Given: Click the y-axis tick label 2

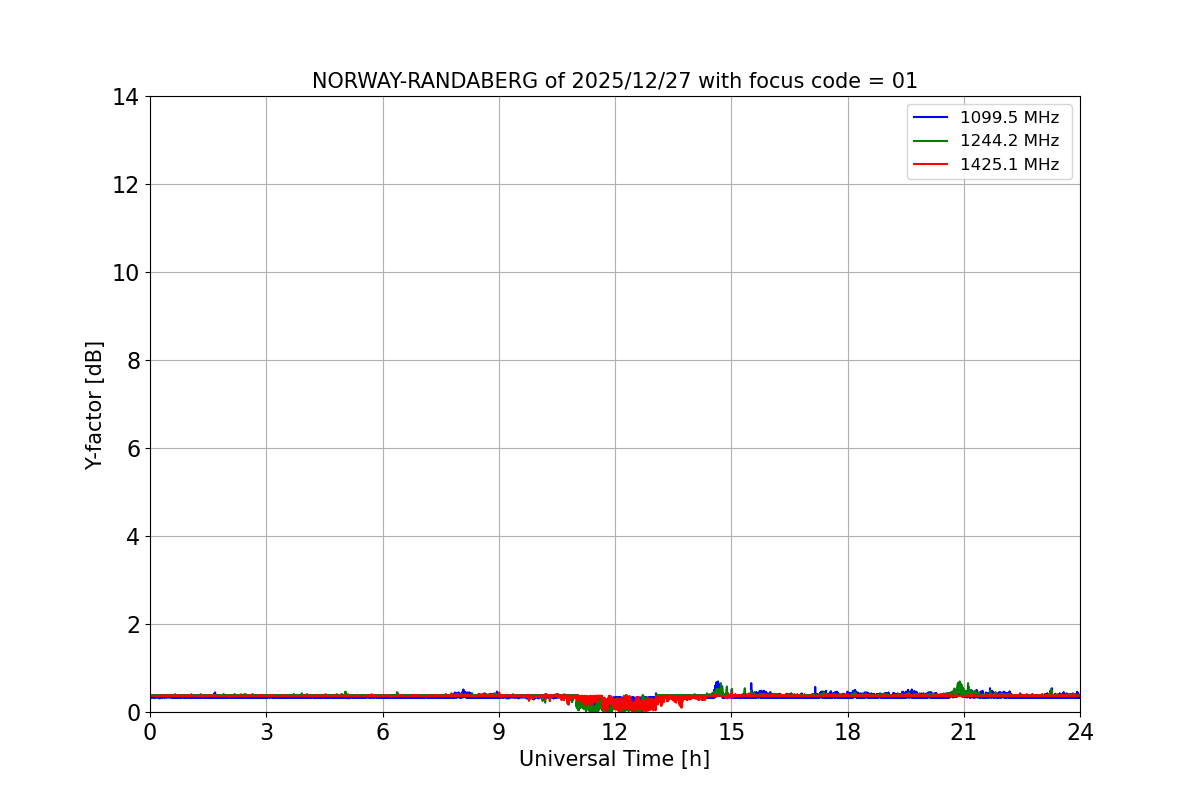Looking at the screenshot, I should (133, 625).
